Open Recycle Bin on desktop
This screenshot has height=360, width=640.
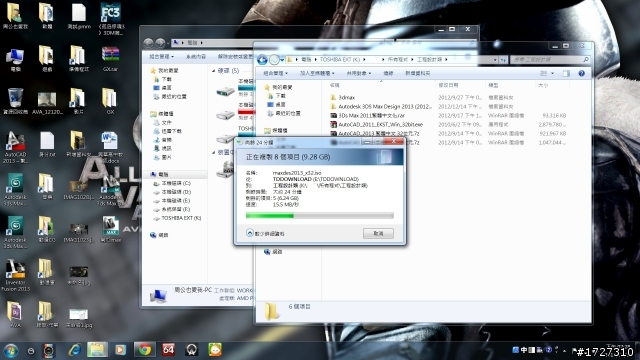pos(16,100)
